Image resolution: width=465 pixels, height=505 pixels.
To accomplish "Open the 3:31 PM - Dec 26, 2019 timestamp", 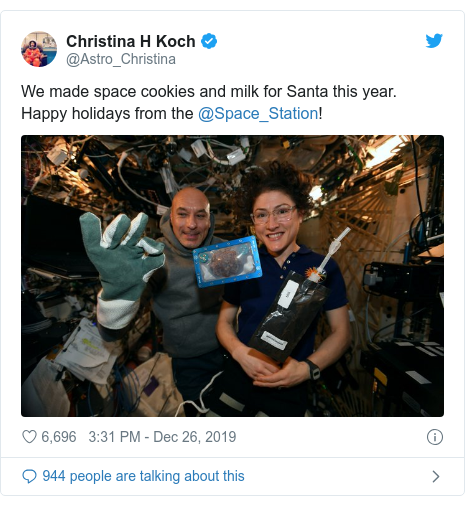I will (162, 437).
